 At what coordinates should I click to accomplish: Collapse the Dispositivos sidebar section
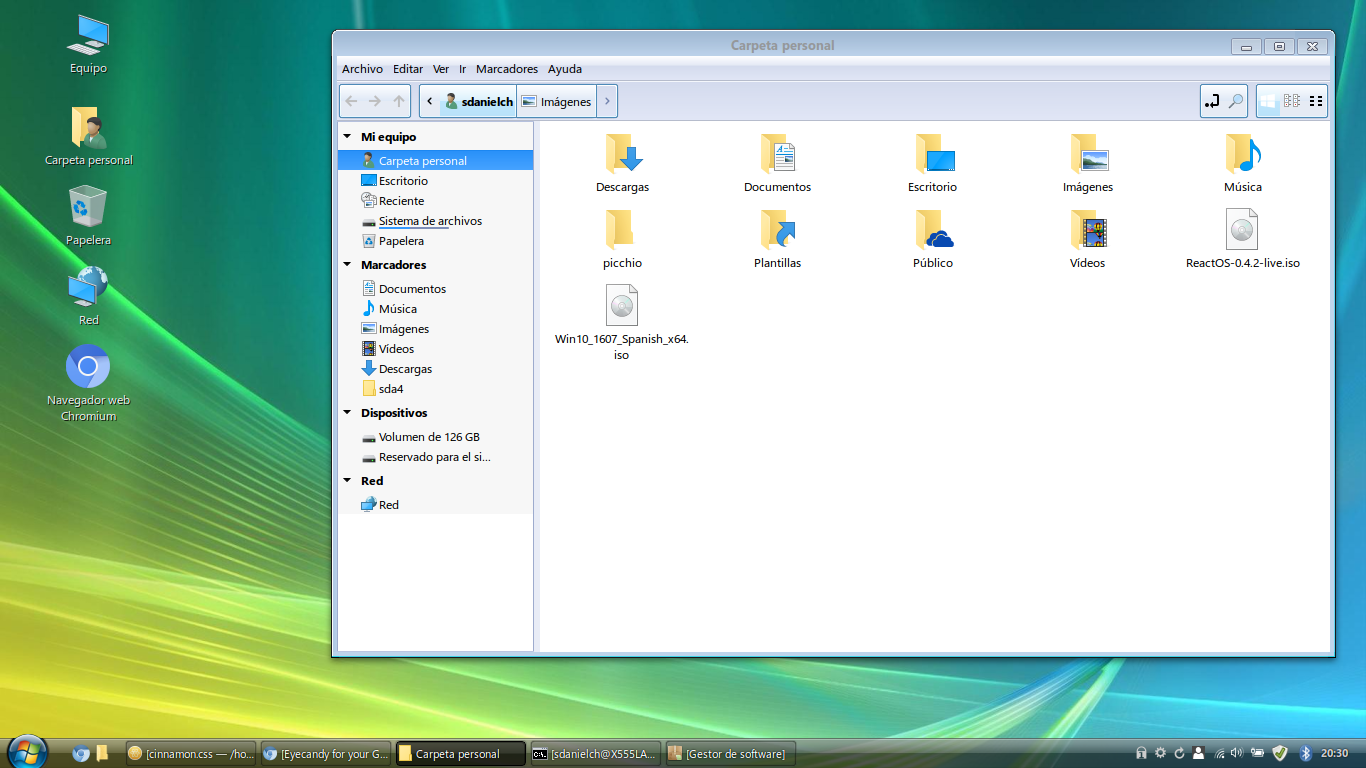(x=347, y=413)
